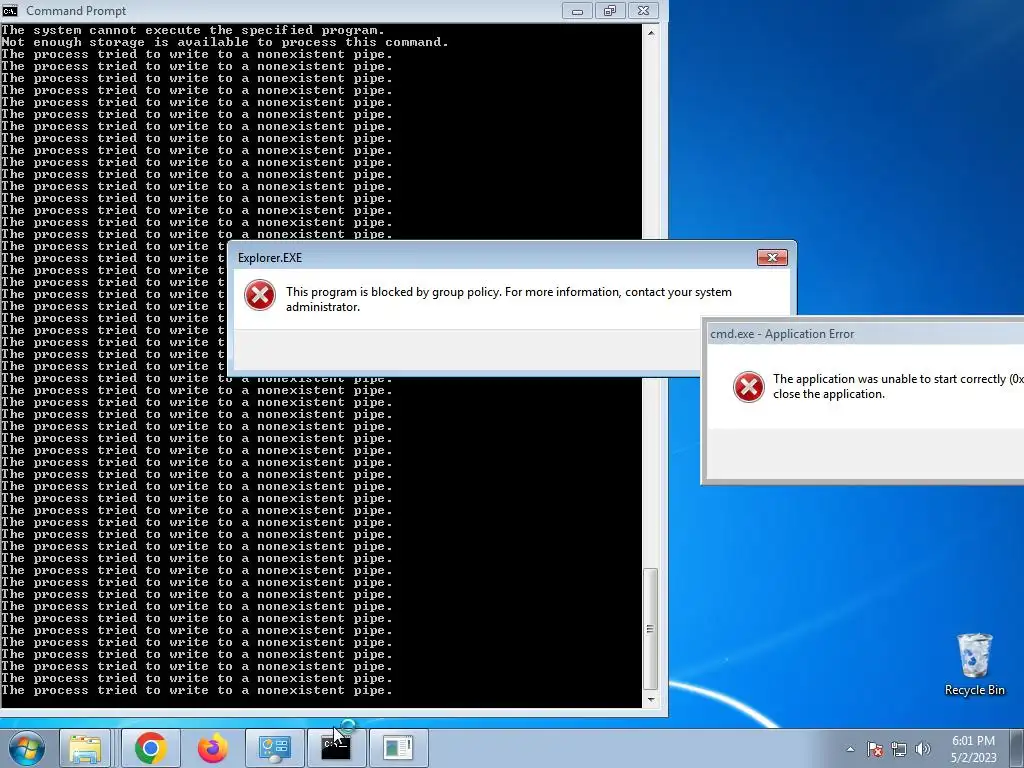The height and width of the screenshot is (768, 1024).
Task: Open Action Center flag icon in tray
Action: [x=875, y=749]
